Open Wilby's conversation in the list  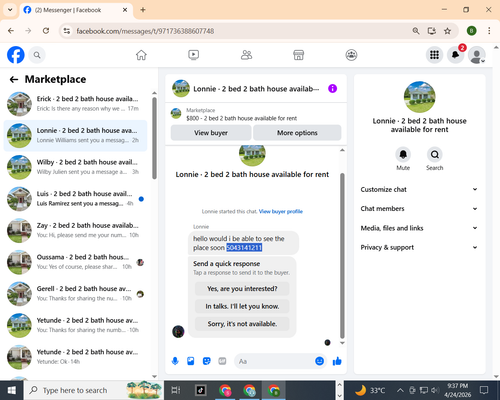75,167
